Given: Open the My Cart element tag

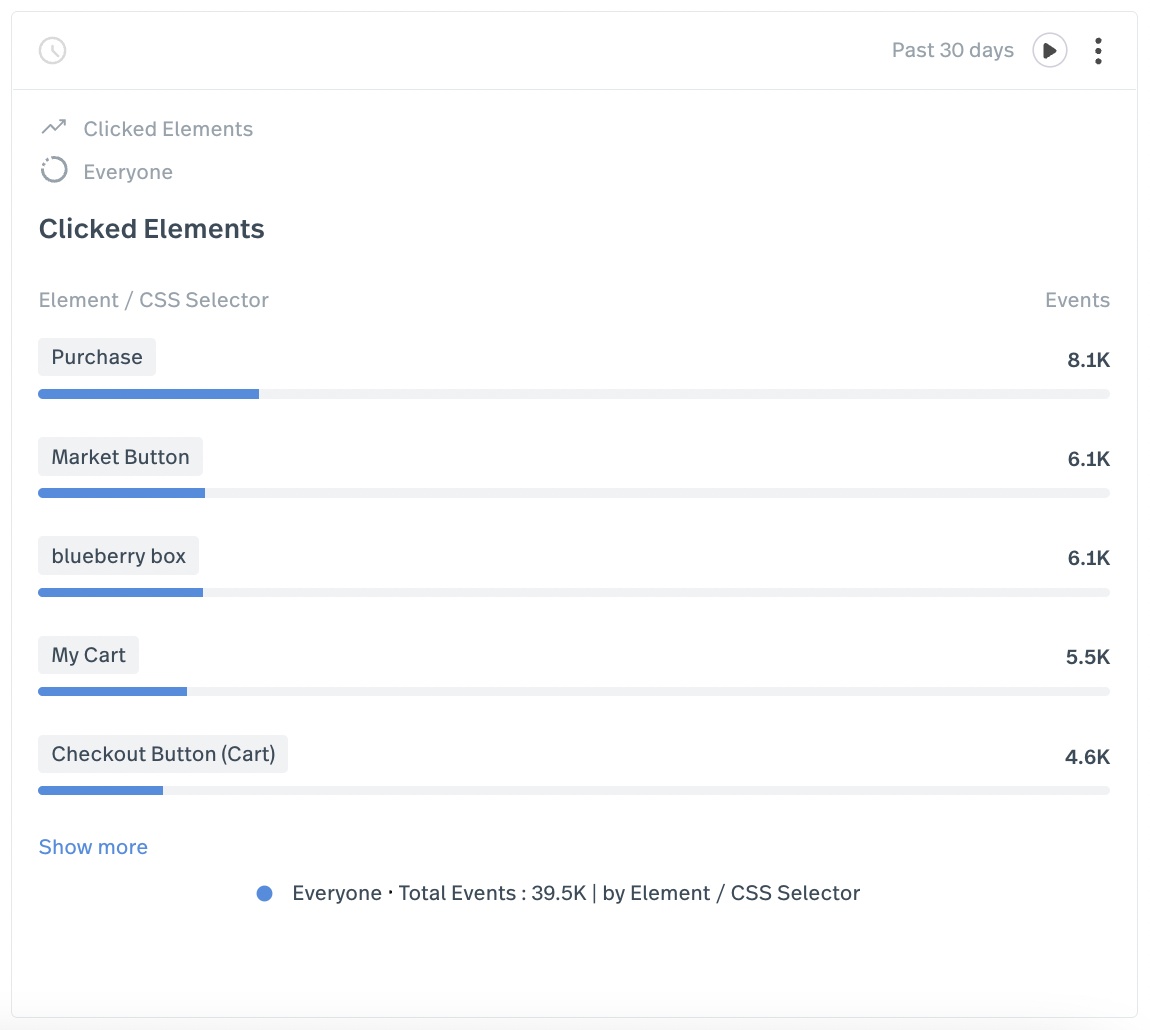Looking at the screenshot, I should (88, 655).
